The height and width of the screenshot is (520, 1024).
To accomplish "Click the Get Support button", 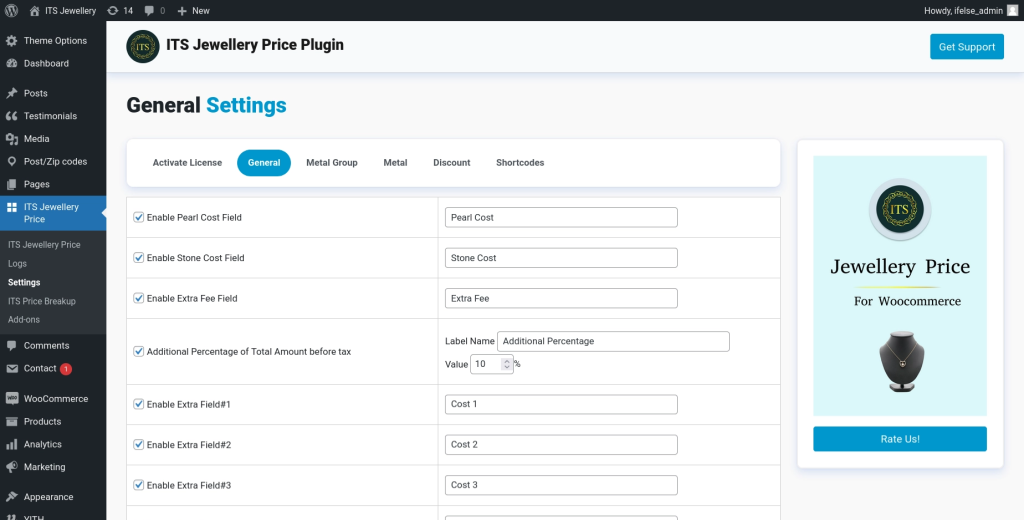I will 966,47.
